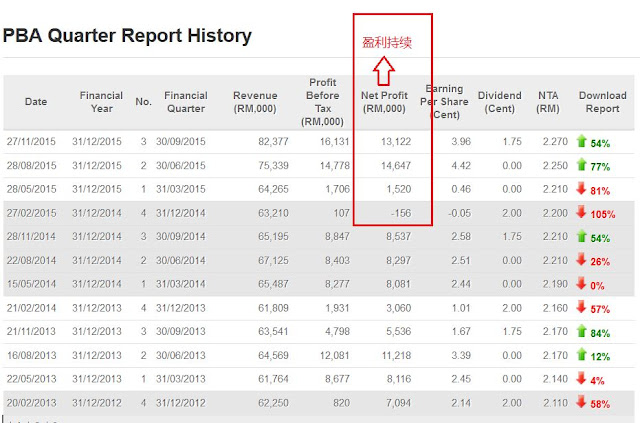Click NTA value 2.110

point(555,403)
